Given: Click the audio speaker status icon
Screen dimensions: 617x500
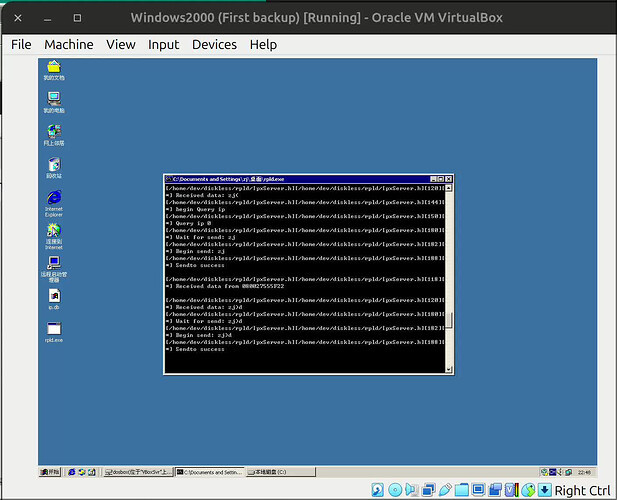Looking at the screenshot, I should [411, 490].
